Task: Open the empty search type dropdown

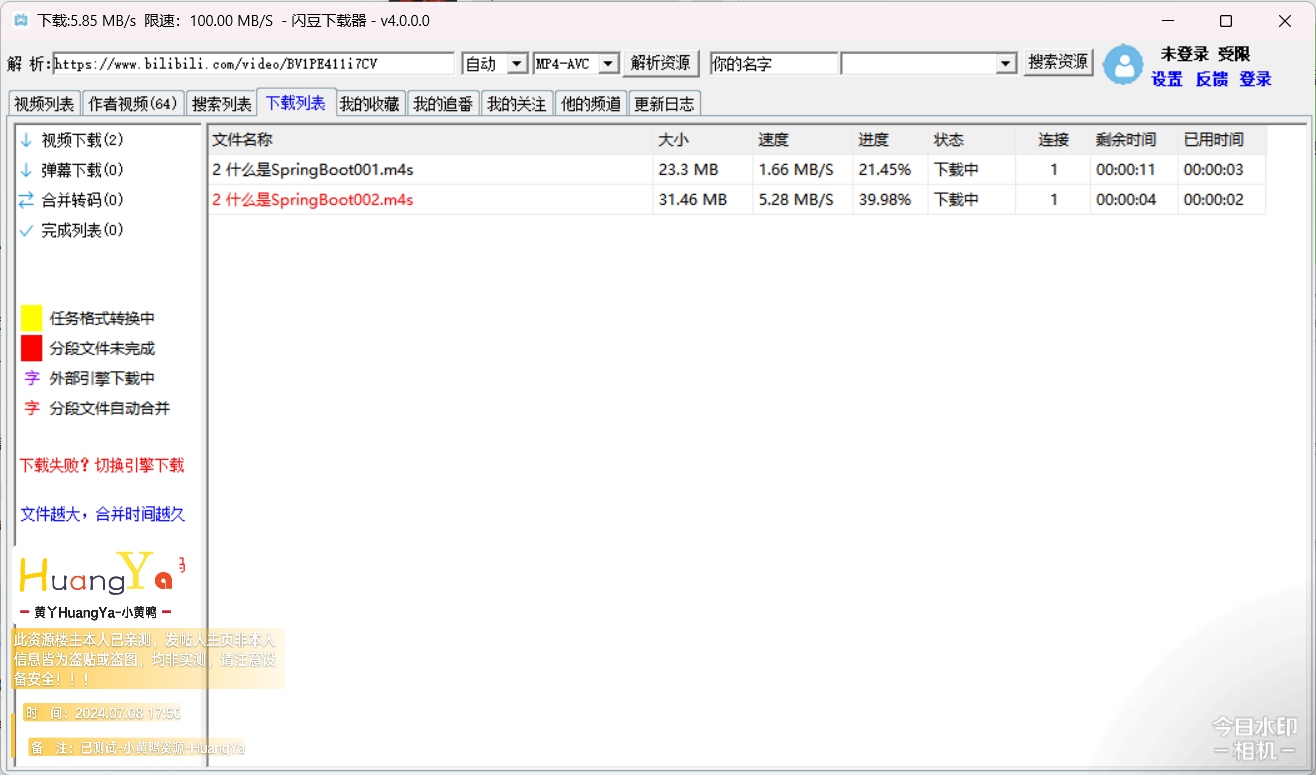Action: (x=1006, y=64)
